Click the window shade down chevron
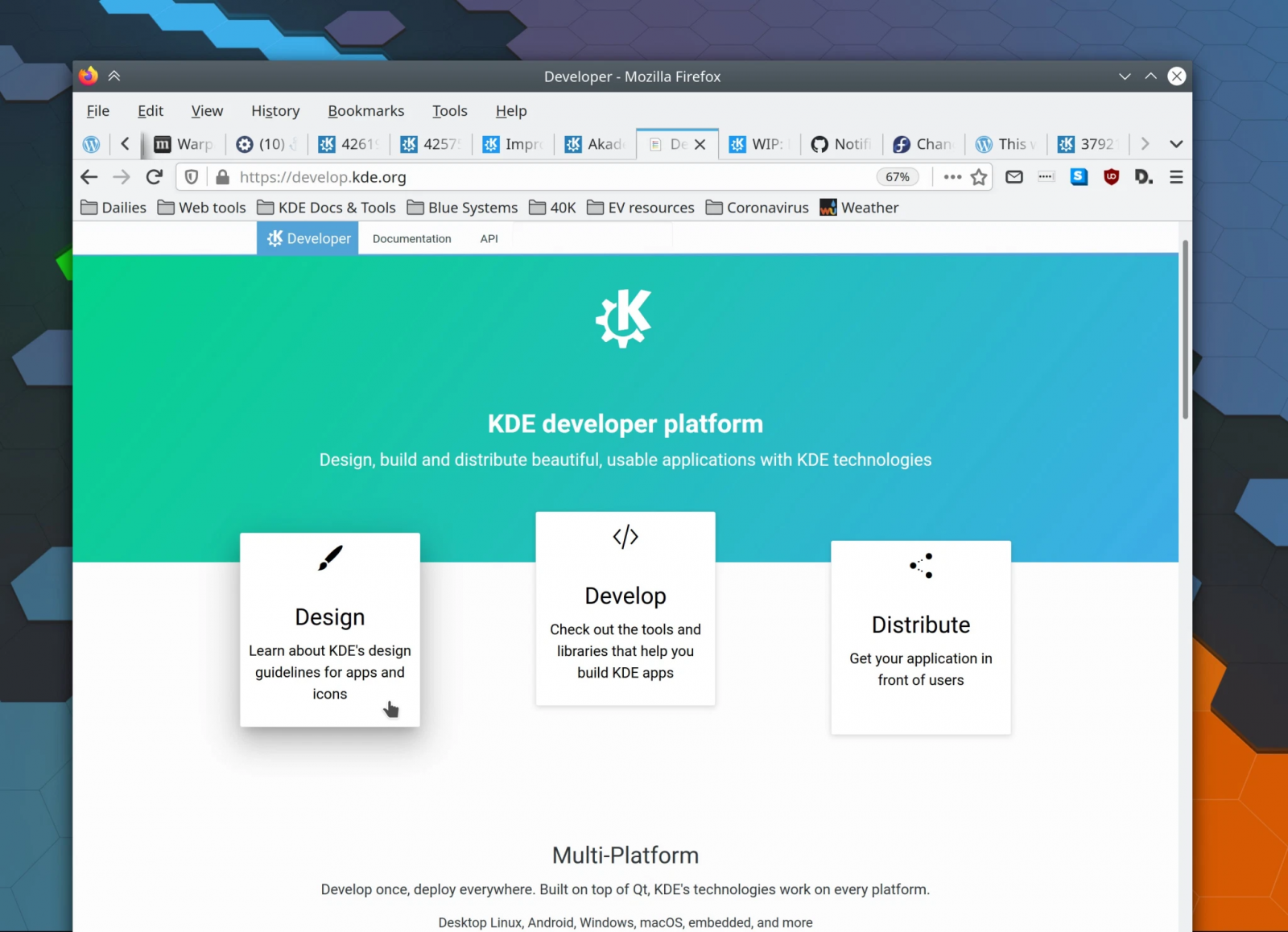 pos(1125,76)
